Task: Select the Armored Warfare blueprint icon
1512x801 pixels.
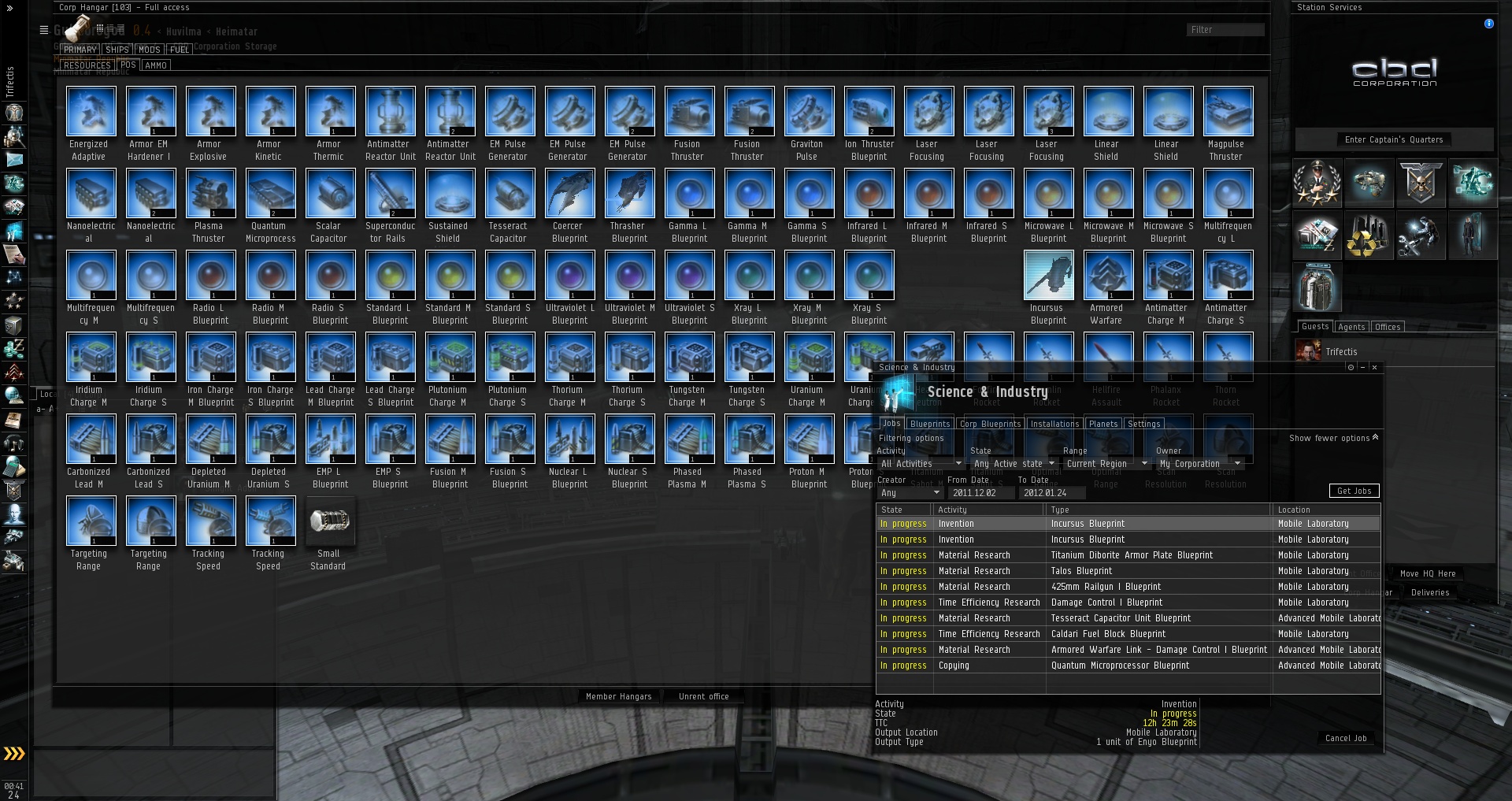Action: (1109, 275)
